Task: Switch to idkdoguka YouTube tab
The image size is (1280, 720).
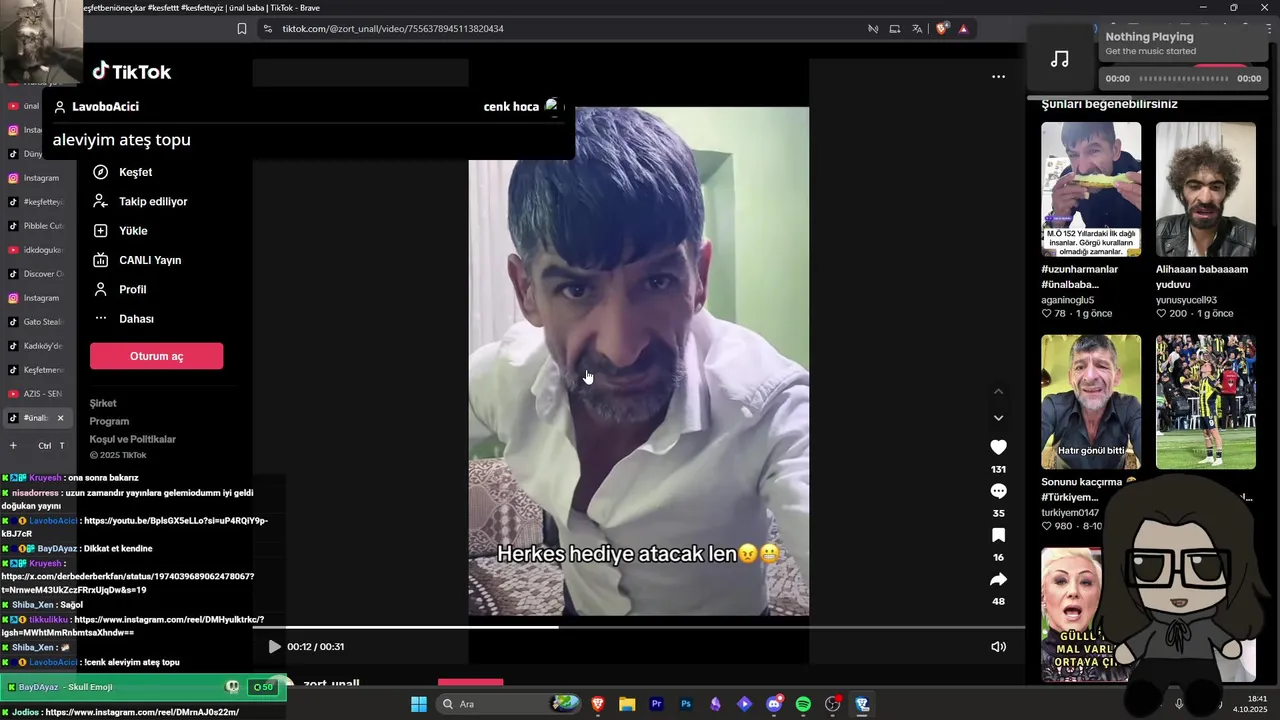Action: click(36, 250)
